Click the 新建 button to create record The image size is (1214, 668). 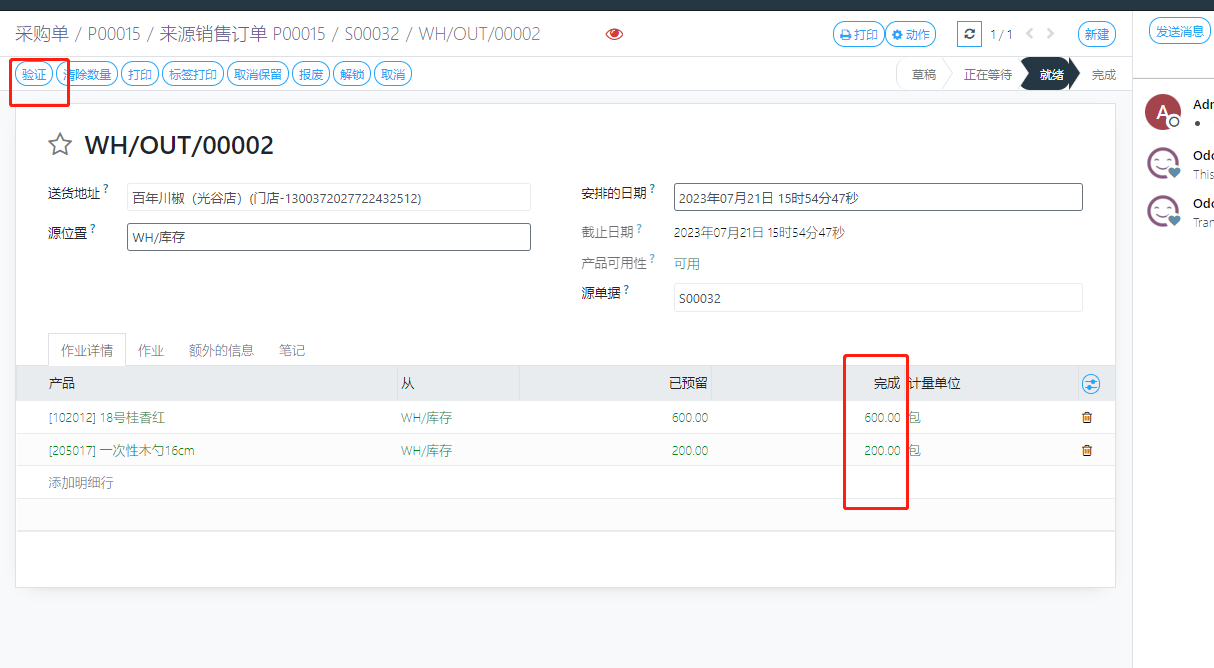[x=1096, y=34]
